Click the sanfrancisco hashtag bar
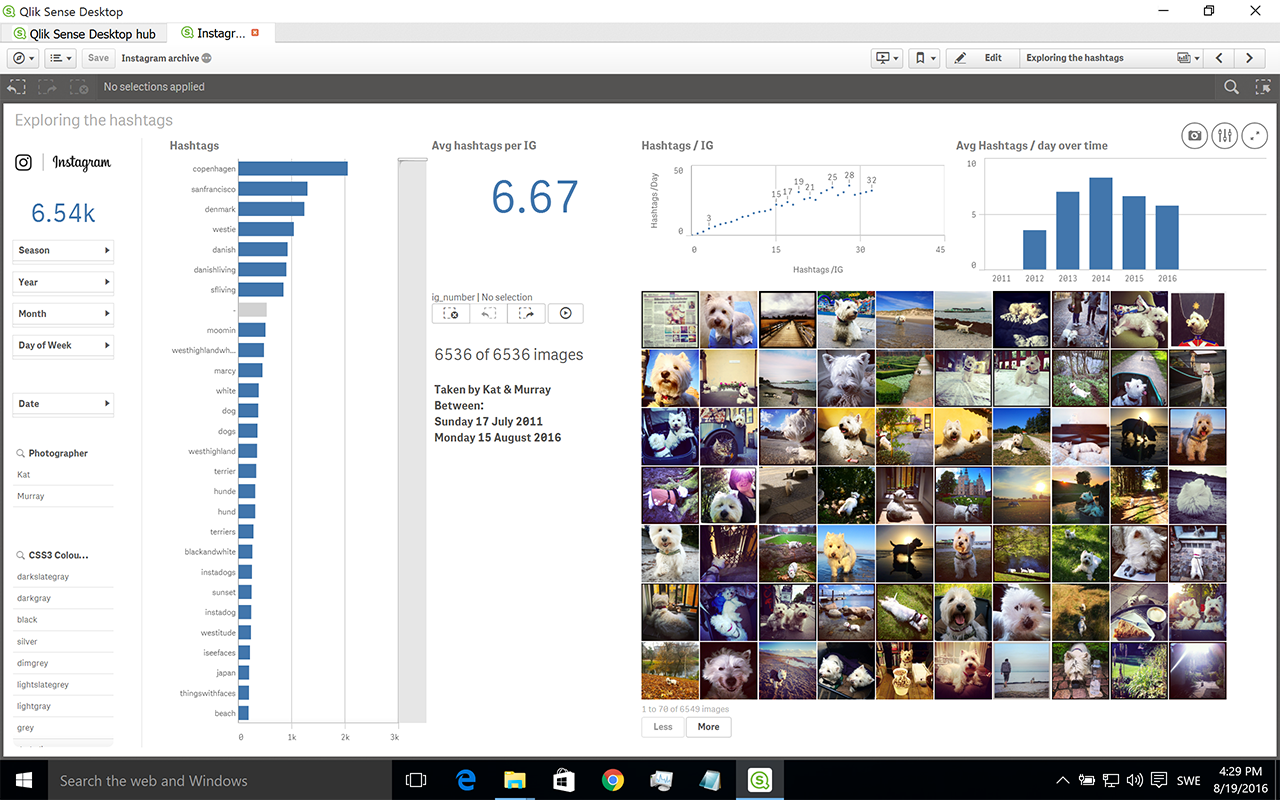The height and width of the screenshot is (800, 1280). point(273,189)
